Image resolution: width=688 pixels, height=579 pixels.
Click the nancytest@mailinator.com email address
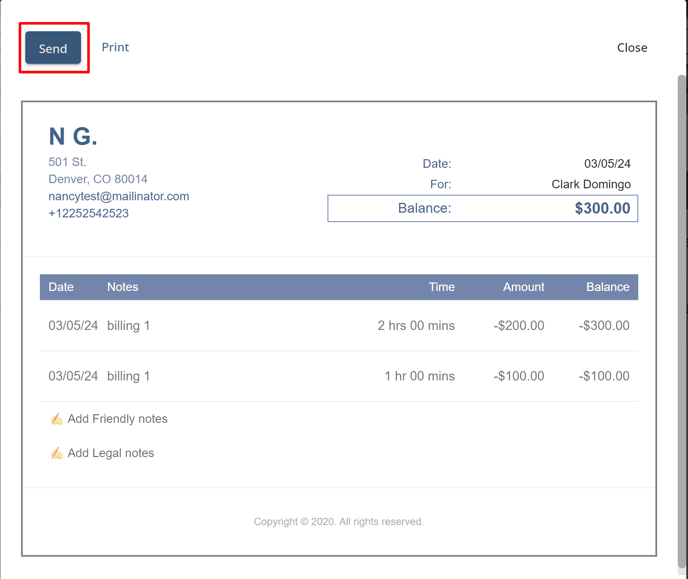tap(119, 196)
